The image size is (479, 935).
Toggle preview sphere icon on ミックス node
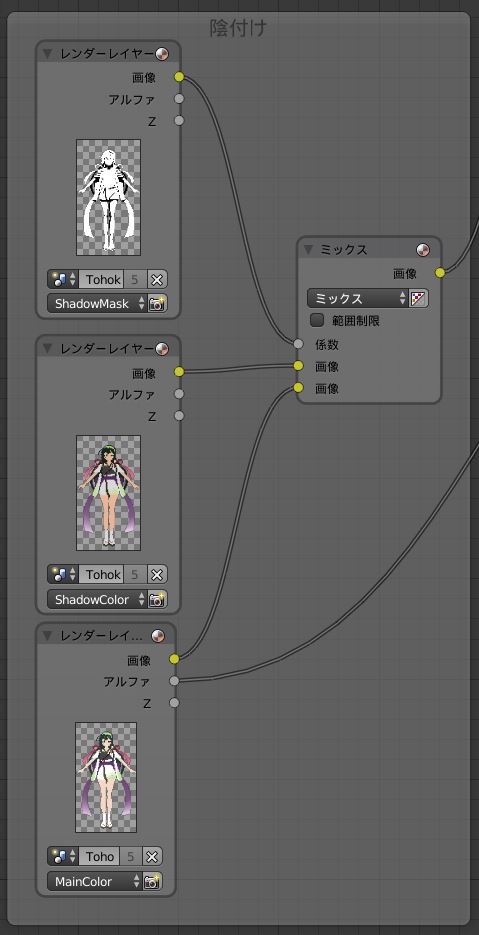(423, 250)
